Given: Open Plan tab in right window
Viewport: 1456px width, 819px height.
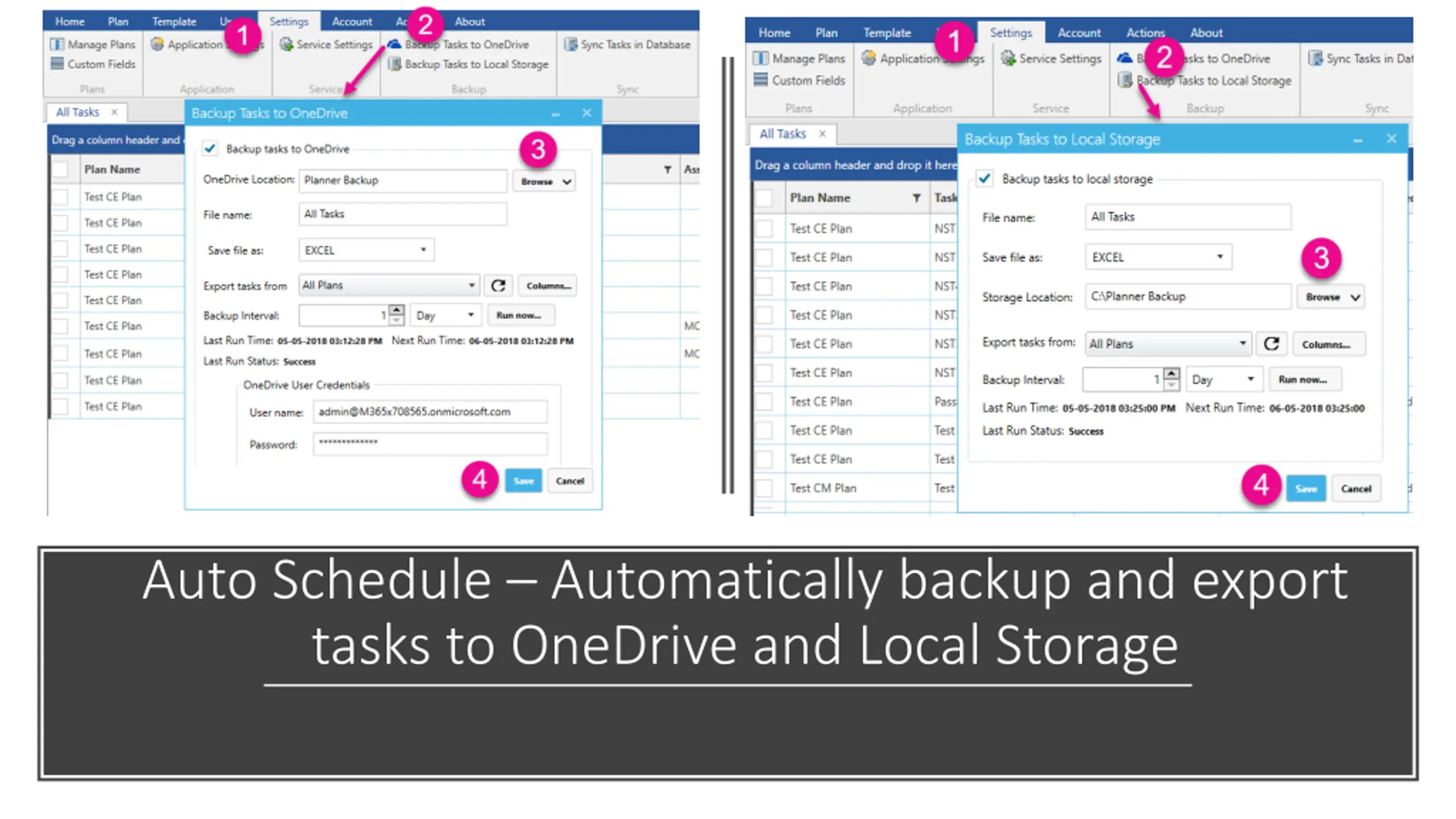Looking at the screenshot, I should [x=826, y=32].
